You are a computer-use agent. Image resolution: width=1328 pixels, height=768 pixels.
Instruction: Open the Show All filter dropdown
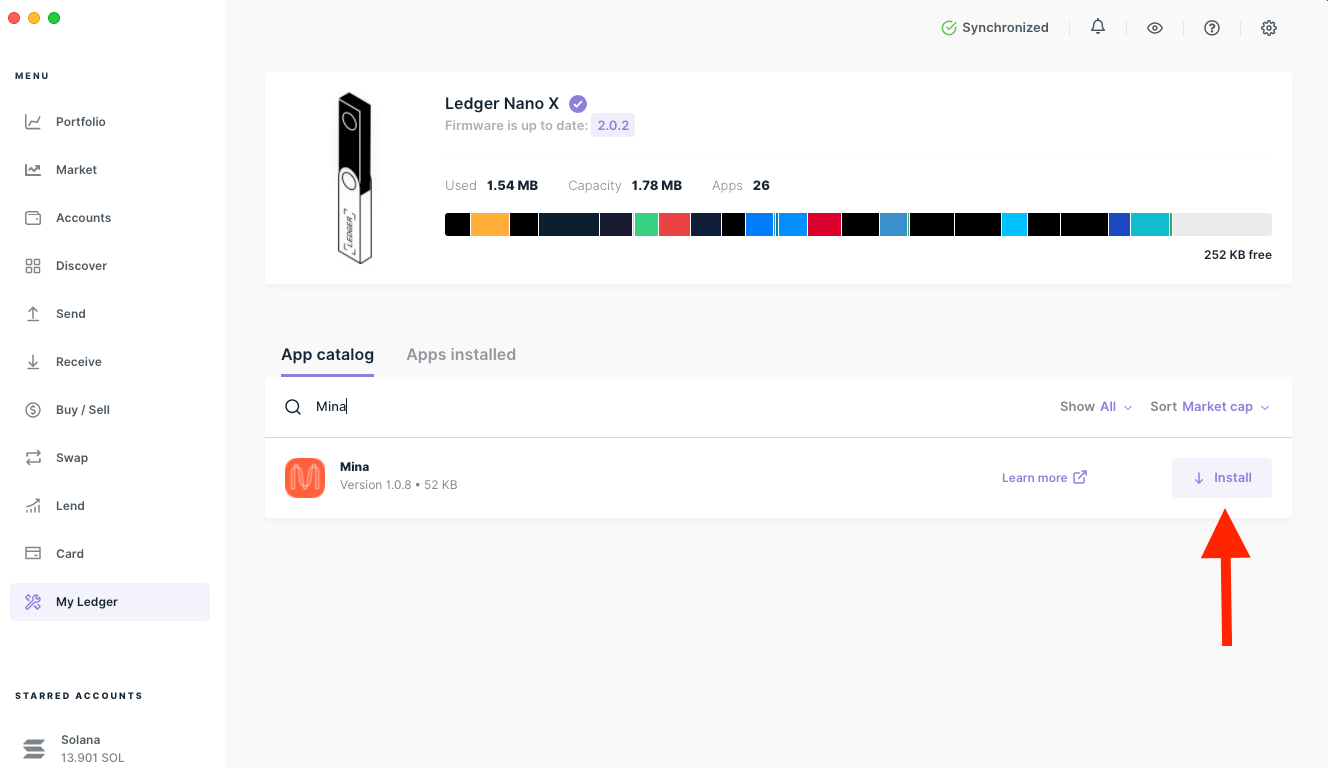point(1096,407)
